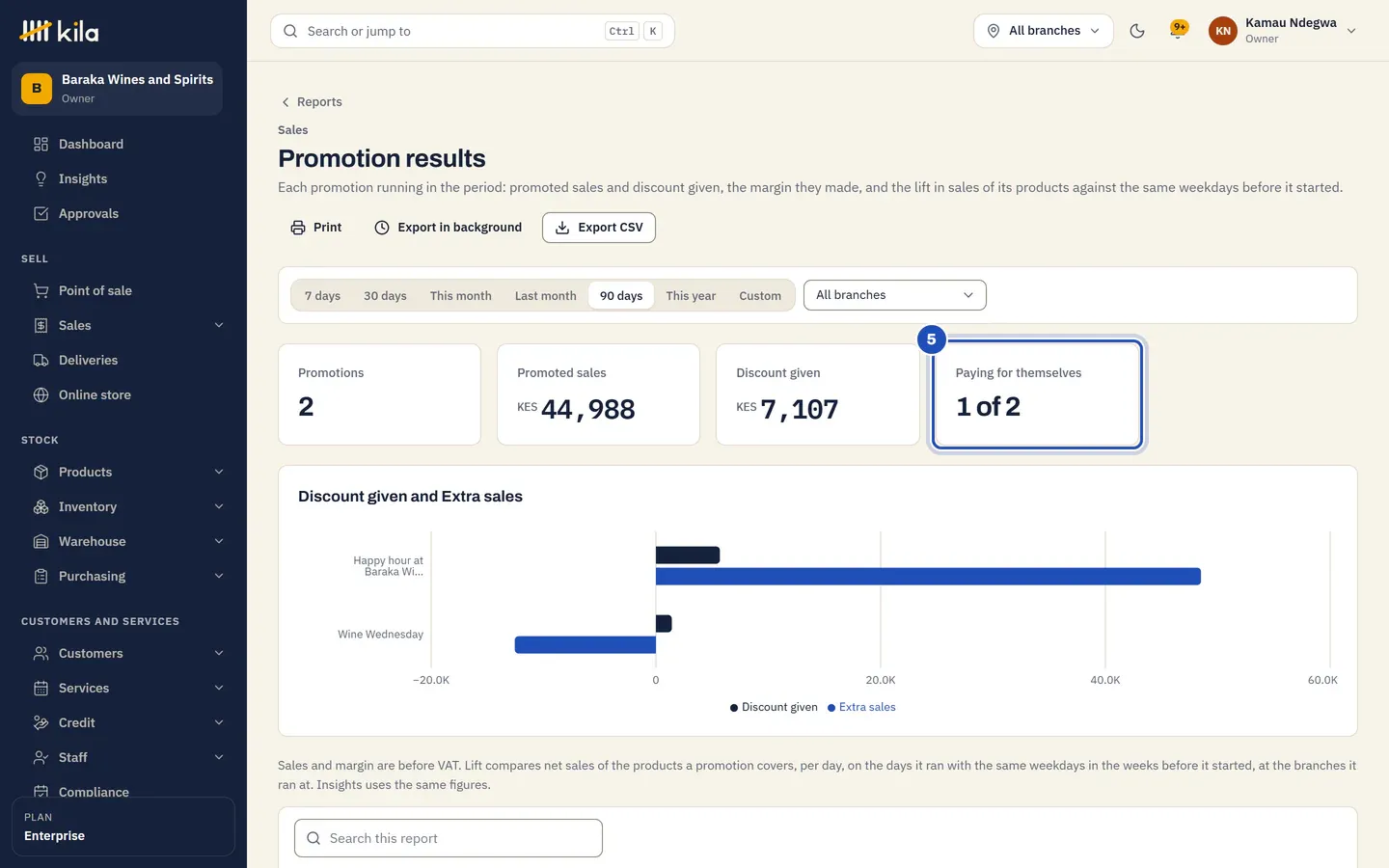The image size is (1389, 868).
Task: Click the Kila logo in the sidebar
Action: point(60,31)
